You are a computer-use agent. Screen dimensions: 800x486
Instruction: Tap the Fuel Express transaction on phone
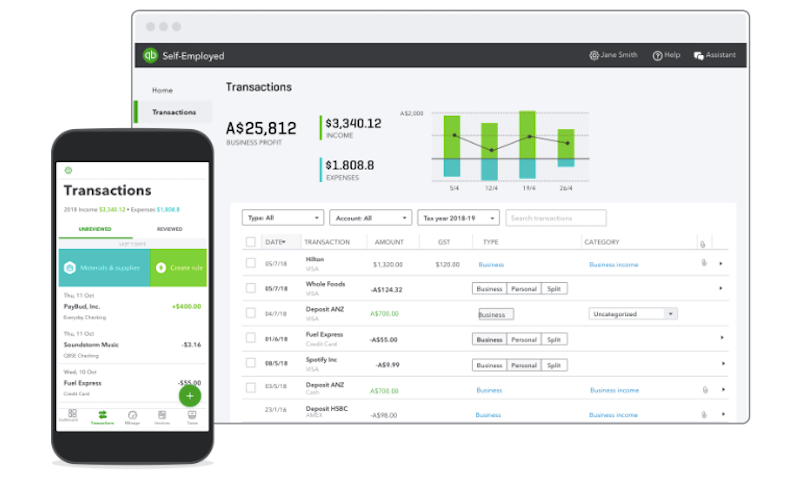coord(133,383)
